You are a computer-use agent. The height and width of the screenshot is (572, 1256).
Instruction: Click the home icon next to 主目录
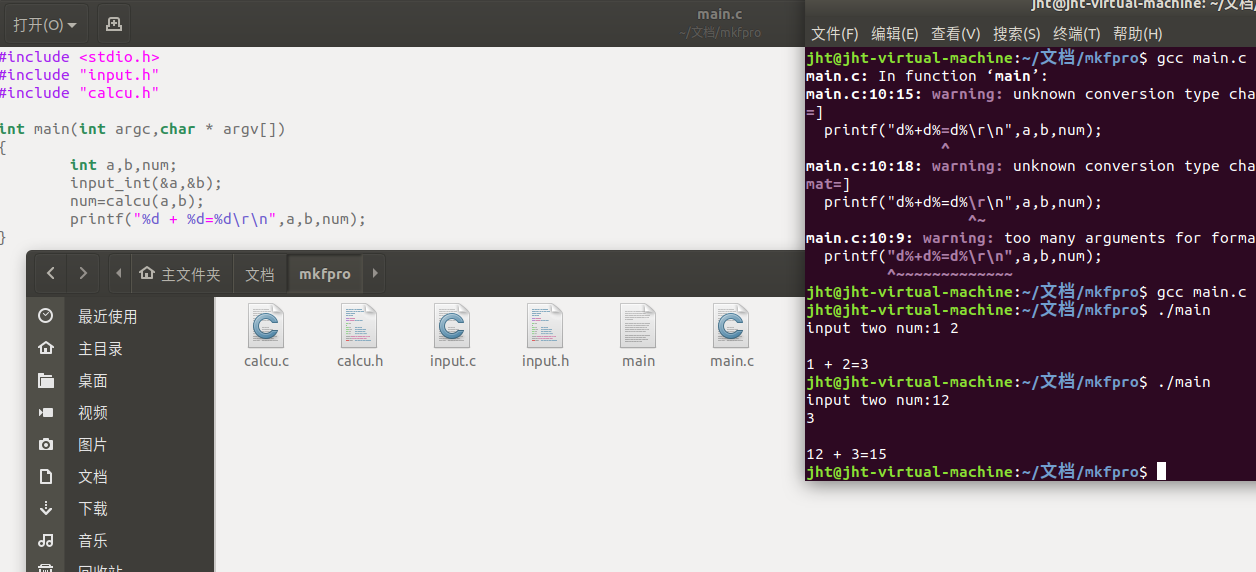click(x=45, y=348)
